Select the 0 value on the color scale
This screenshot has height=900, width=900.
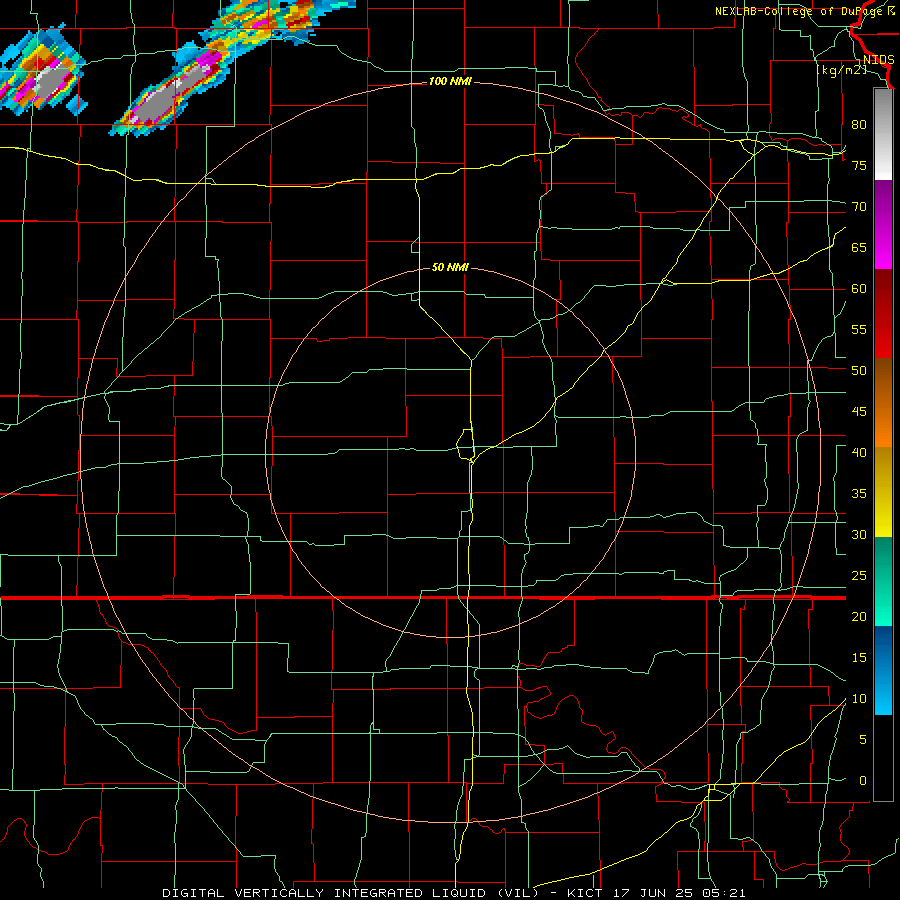tap(863, 781)
